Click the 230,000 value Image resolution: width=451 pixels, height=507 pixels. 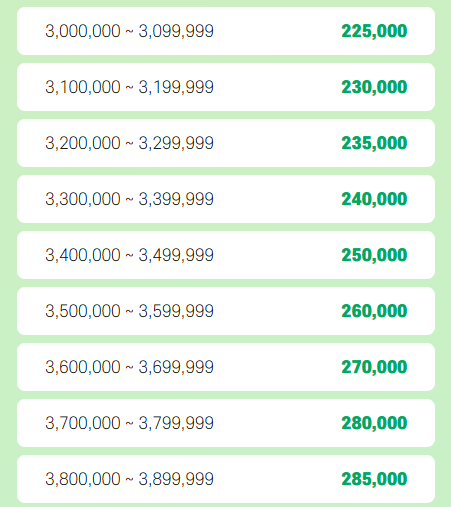[374, 87]
